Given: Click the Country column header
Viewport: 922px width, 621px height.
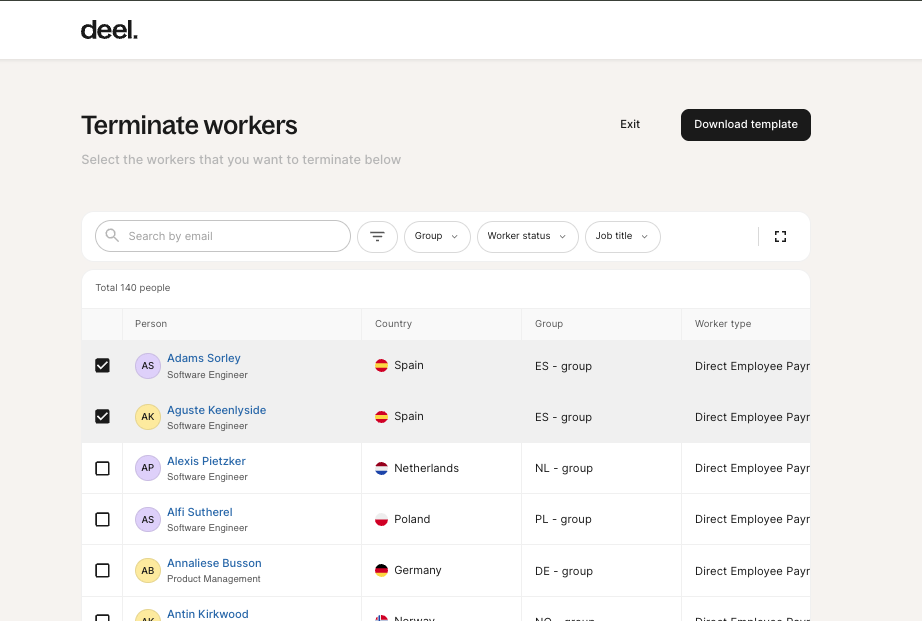Looking at the screenshot, I should coord(393,324).
